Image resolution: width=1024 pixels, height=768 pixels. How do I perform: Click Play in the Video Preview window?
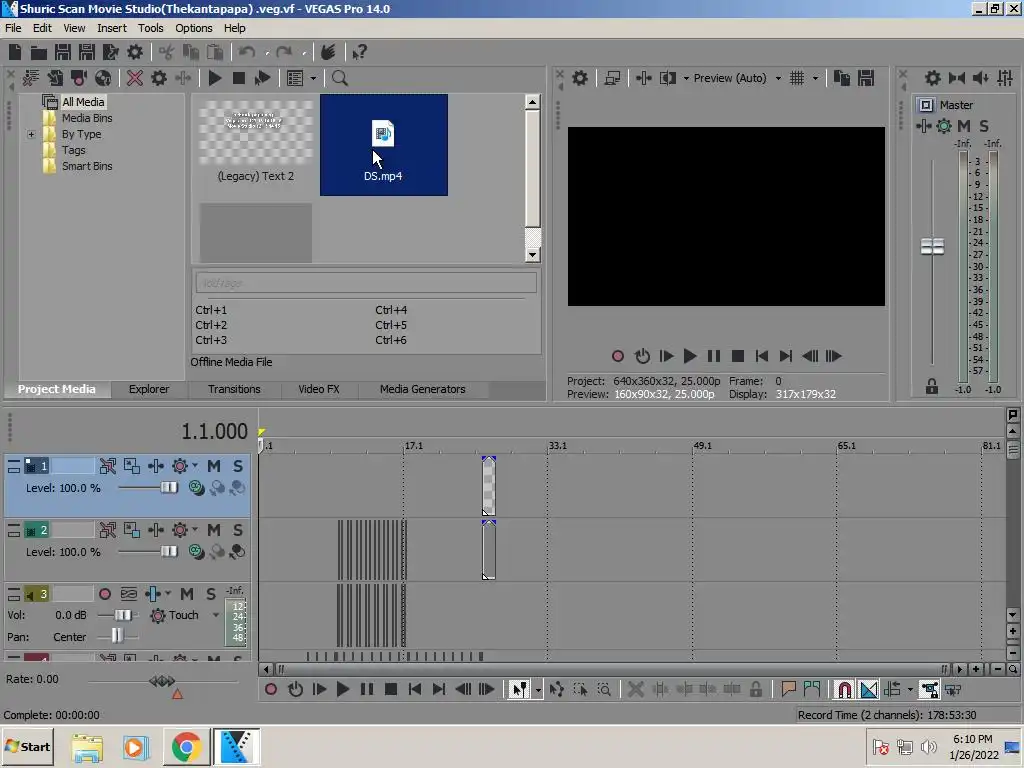pyautogui.click(x=690, y=356)
